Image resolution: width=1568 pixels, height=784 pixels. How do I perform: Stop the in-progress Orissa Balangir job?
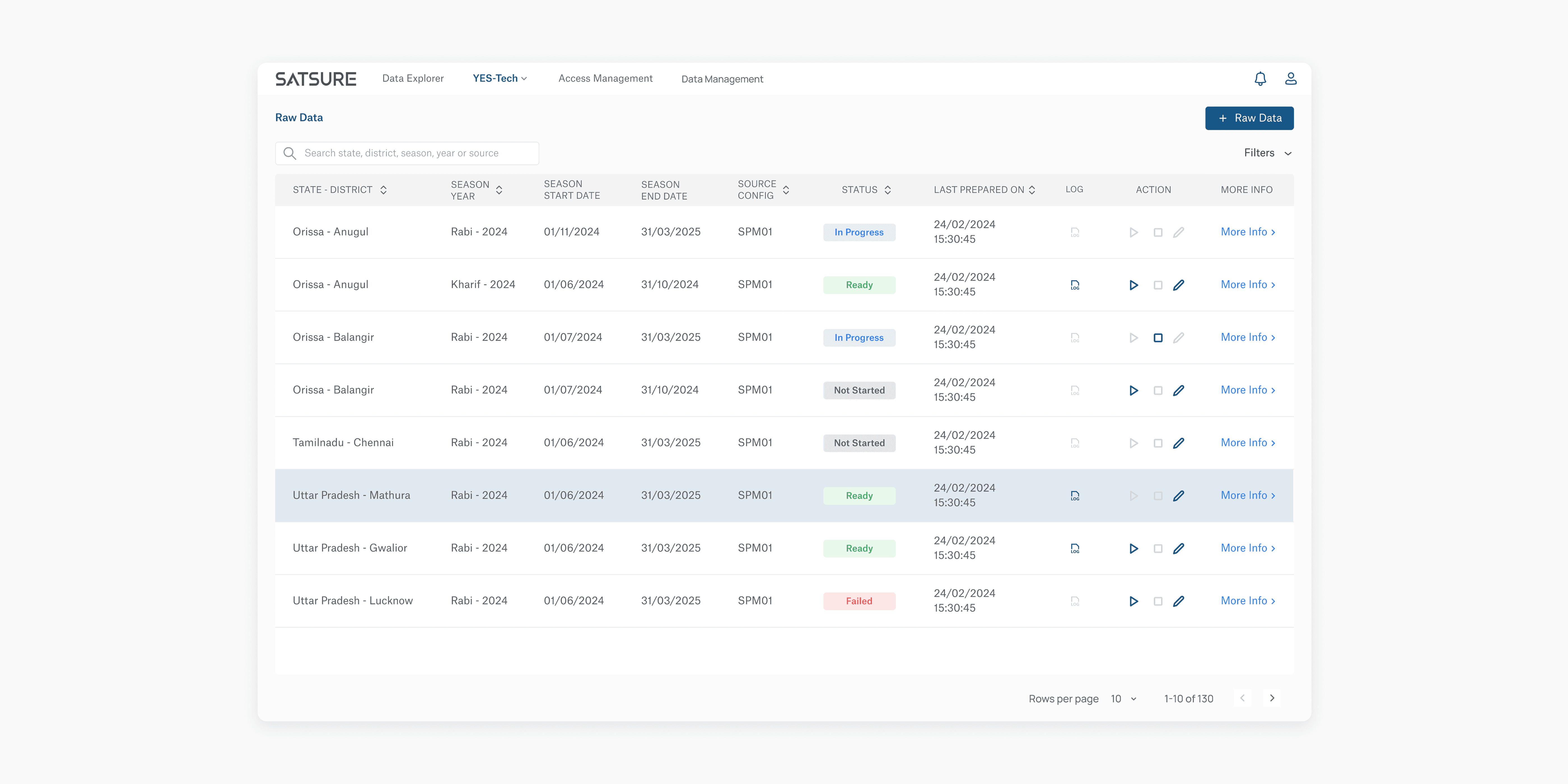tap(1158, 338)
